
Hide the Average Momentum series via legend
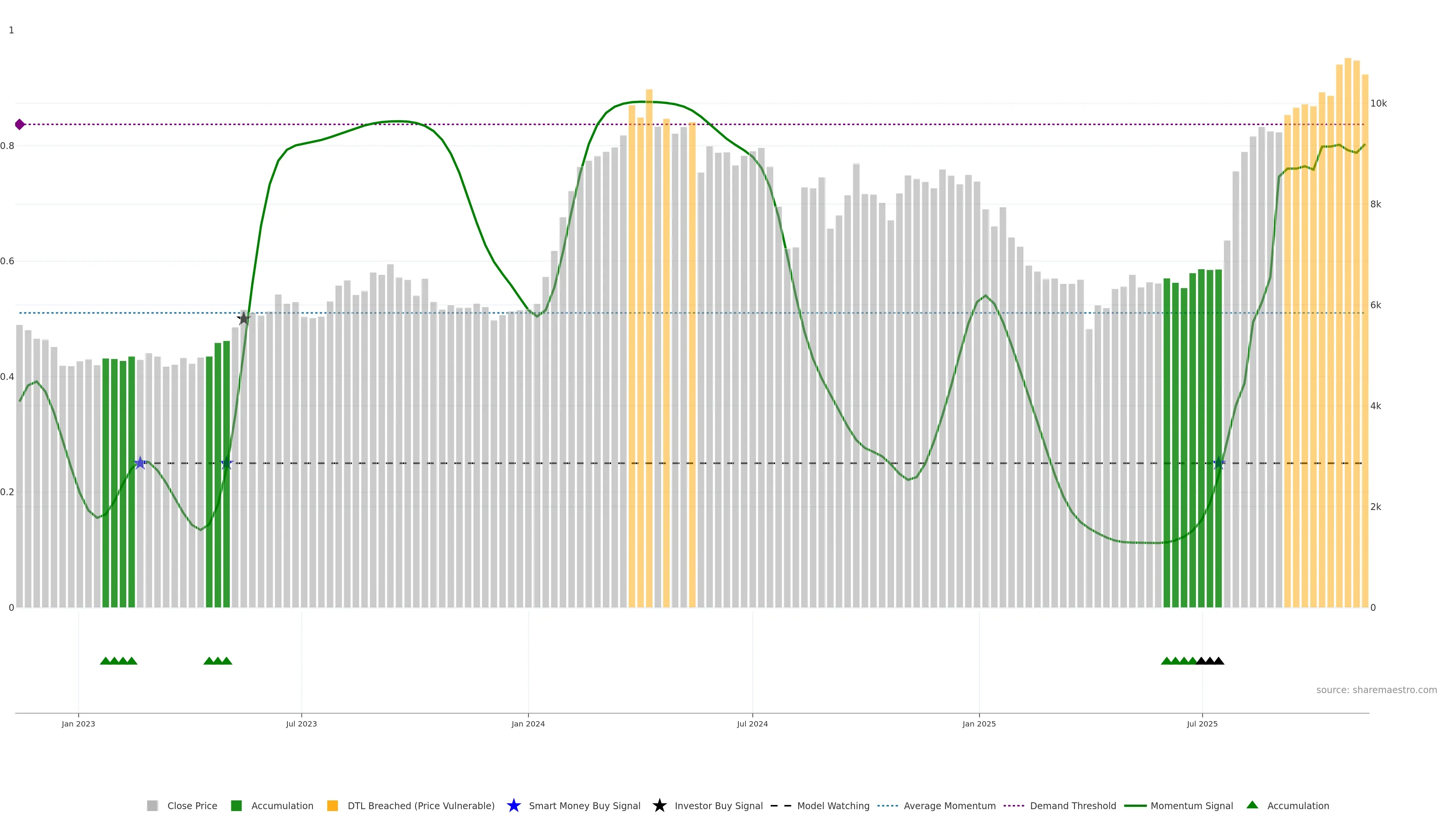[949, 805]
